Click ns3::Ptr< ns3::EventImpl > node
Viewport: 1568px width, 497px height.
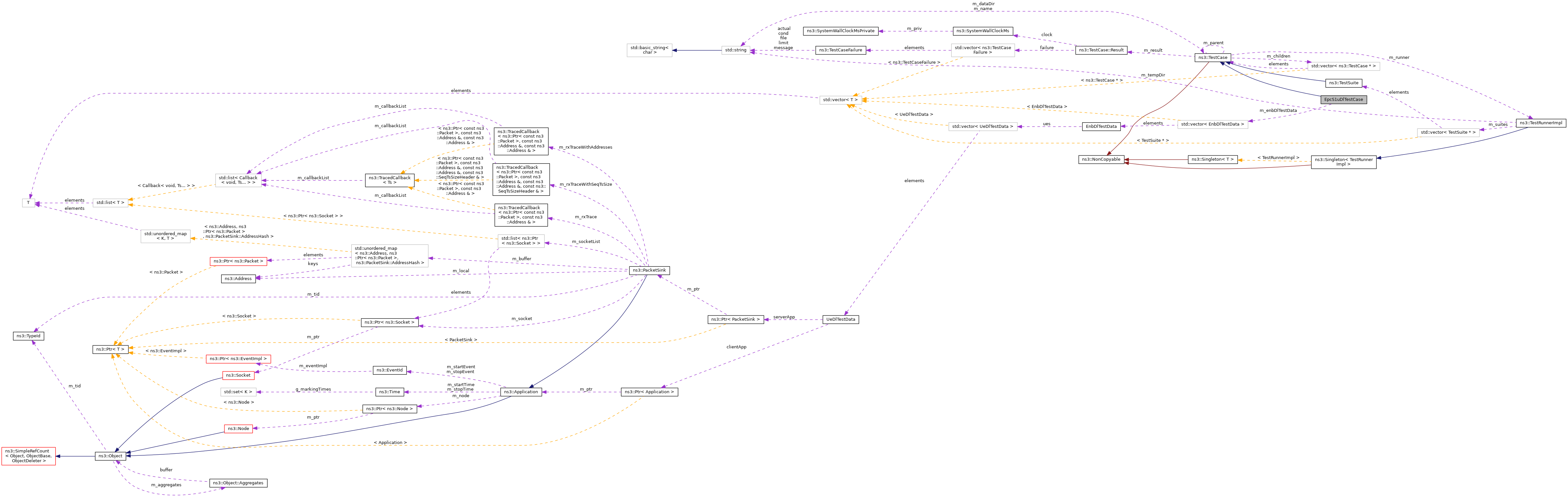point(238,359)
